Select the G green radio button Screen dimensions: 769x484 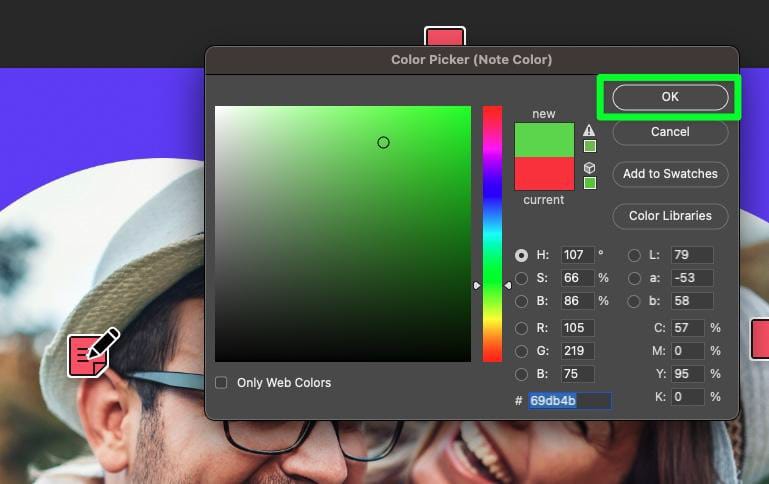pyautogui.click(x=521, y=351)
